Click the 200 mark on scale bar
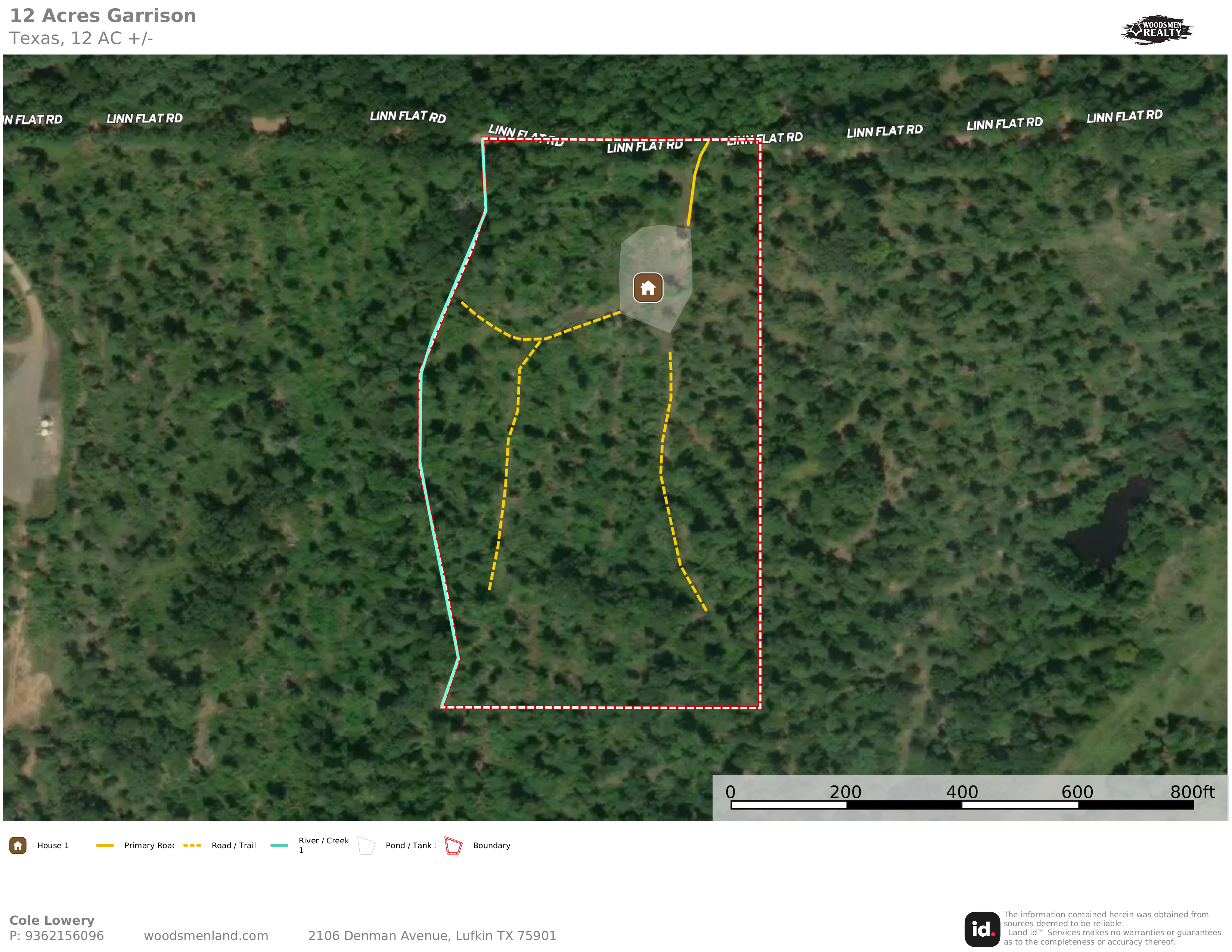 [845, 792]
